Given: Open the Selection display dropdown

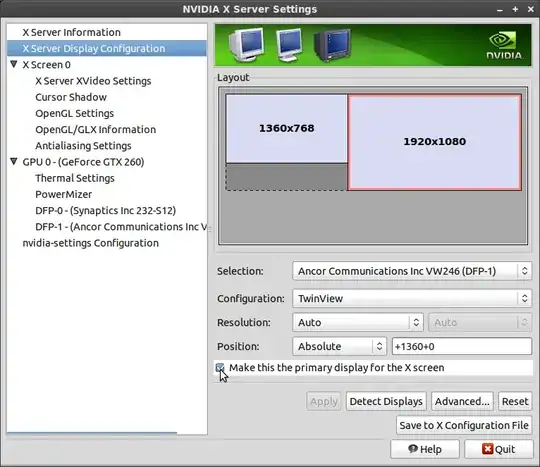Looking at the screenshot, I should (x=412, y=271).
